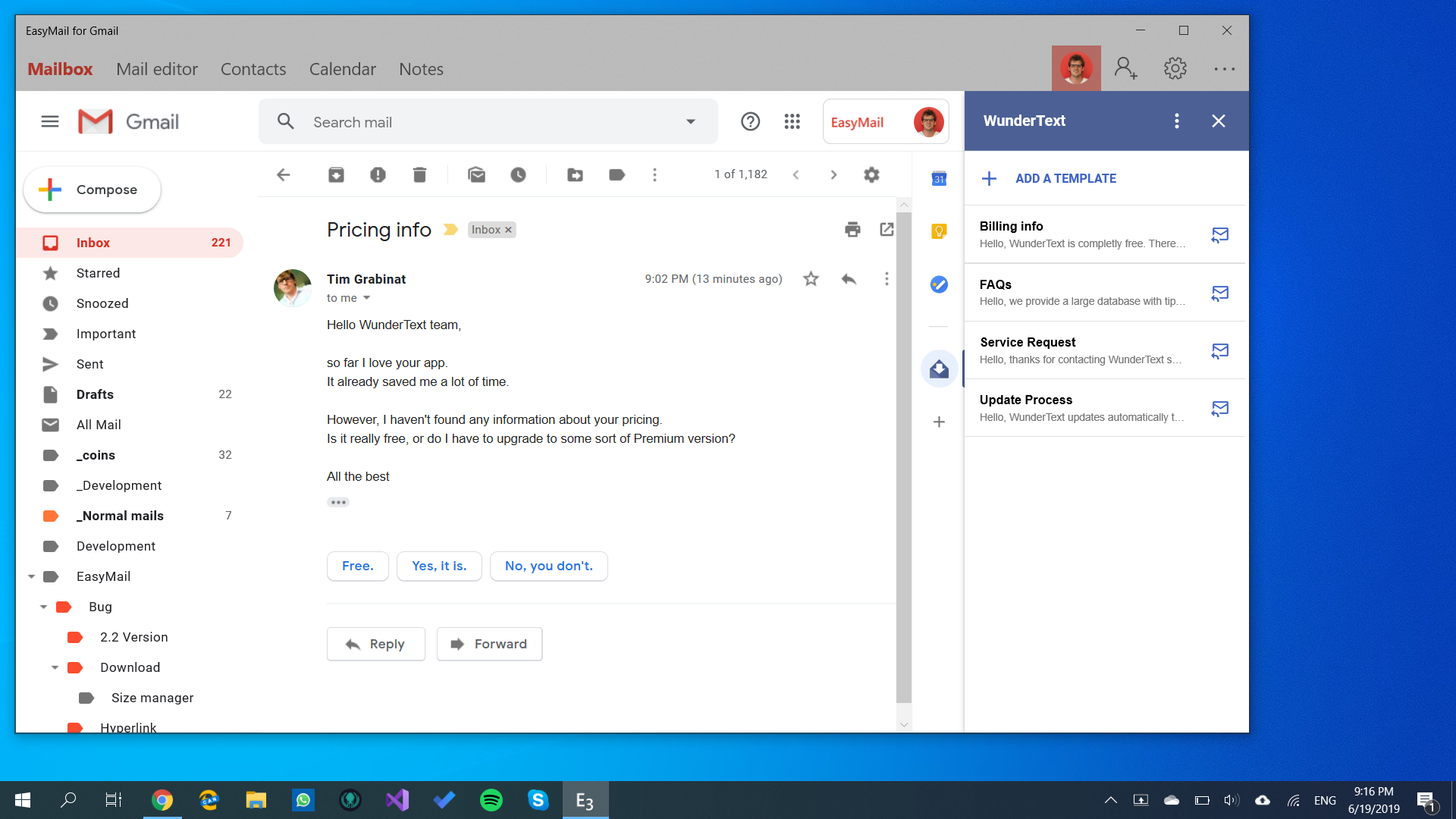Open Google Tasks in the side panel

pyautogui.click(x=939, y=284)
